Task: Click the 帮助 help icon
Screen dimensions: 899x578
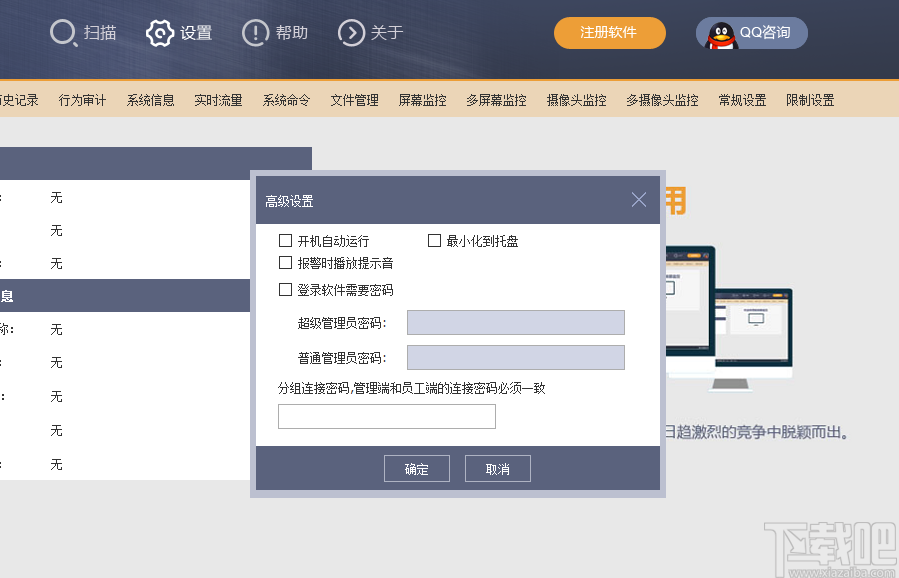Action: point(256,32)
